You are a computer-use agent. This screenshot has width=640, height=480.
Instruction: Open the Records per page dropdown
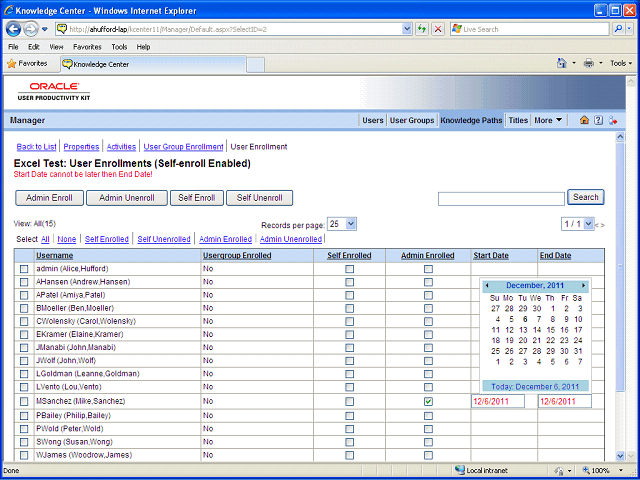click(x=342, y=224)
